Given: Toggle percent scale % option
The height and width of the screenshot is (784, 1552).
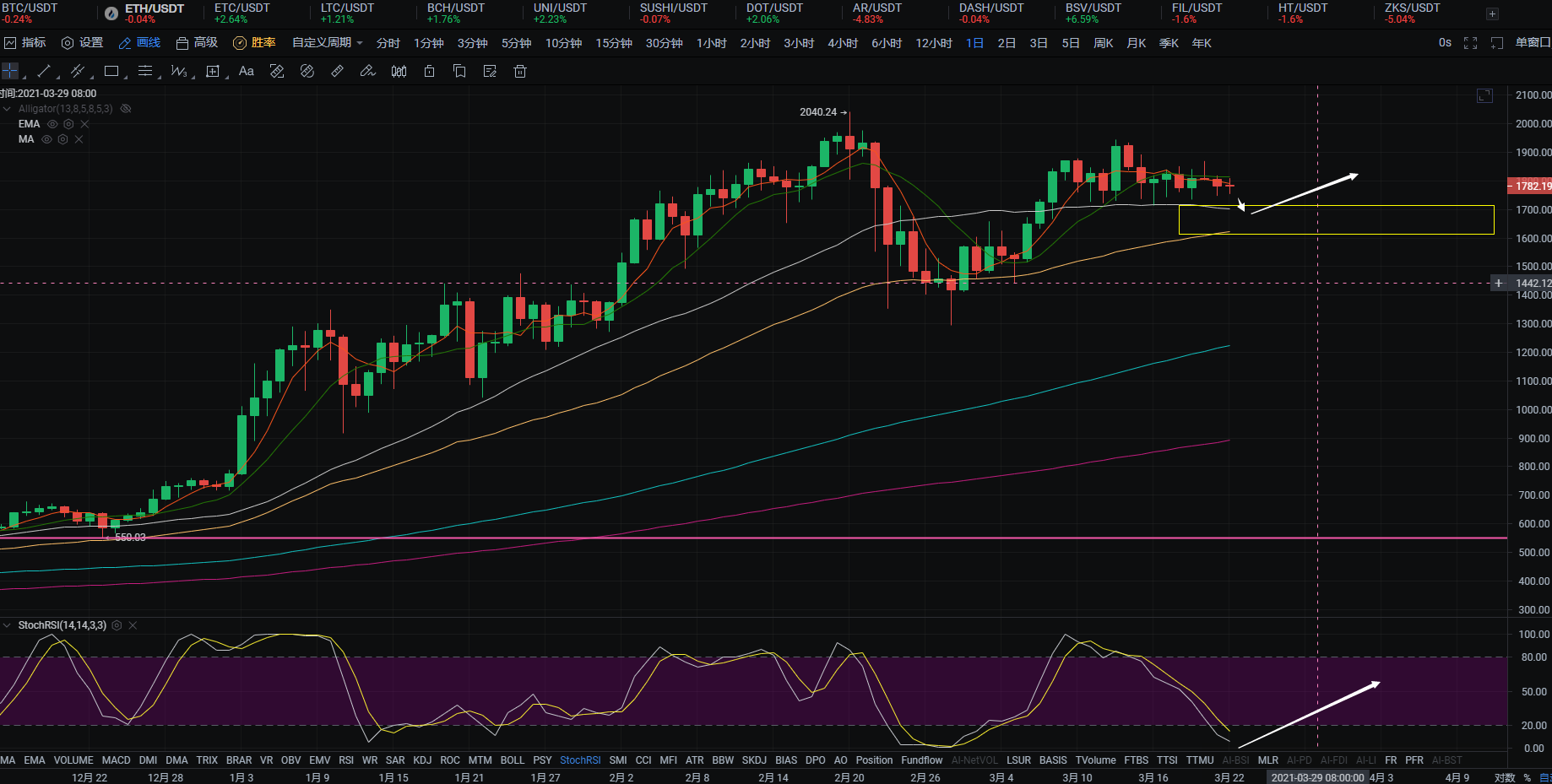Looking at the screenshot, I should coord(1528,777).
